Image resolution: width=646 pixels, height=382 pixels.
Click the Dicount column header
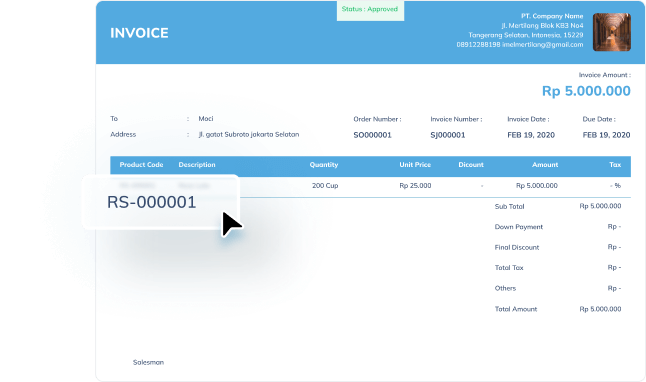[471, 164]
